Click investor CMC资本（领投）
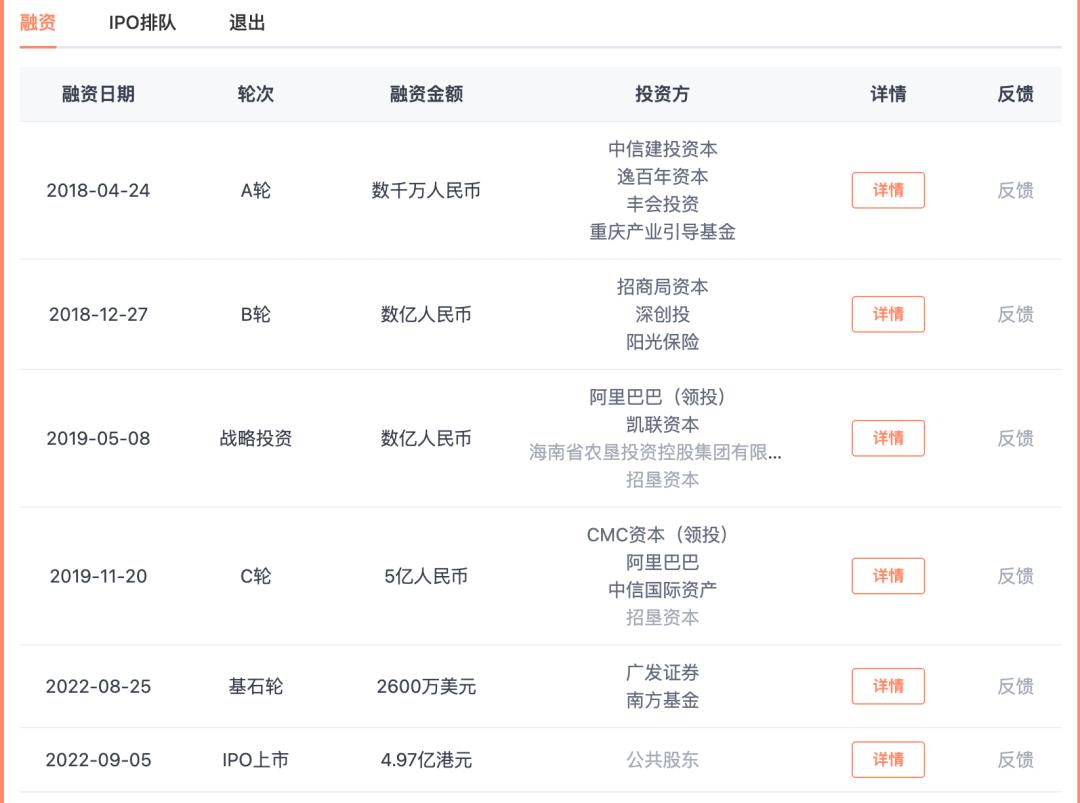This screenshot has width=1080, height=803. pos(662,535)
